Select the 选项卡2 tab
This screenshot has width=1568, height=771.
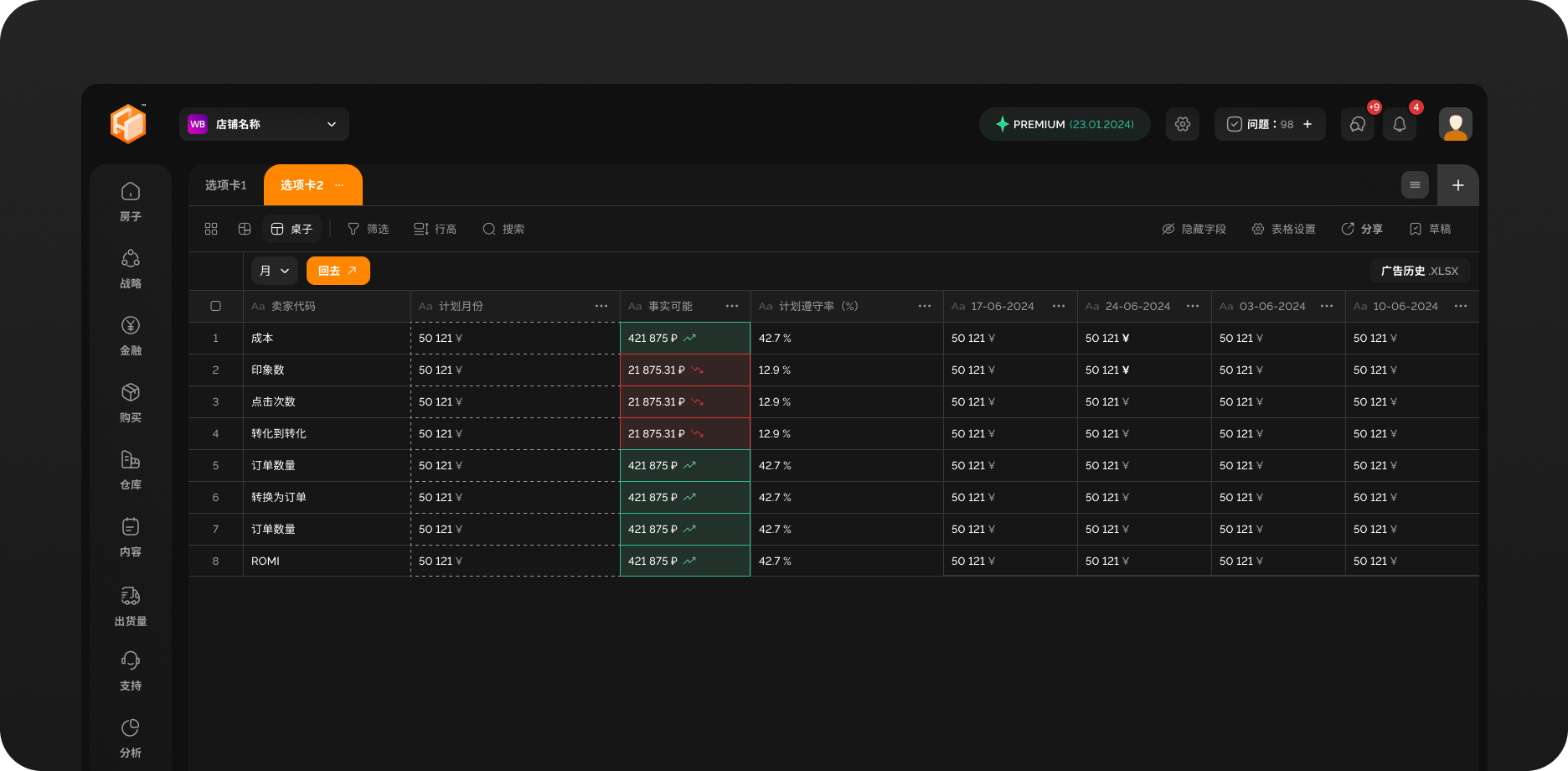tap(302, 185)
